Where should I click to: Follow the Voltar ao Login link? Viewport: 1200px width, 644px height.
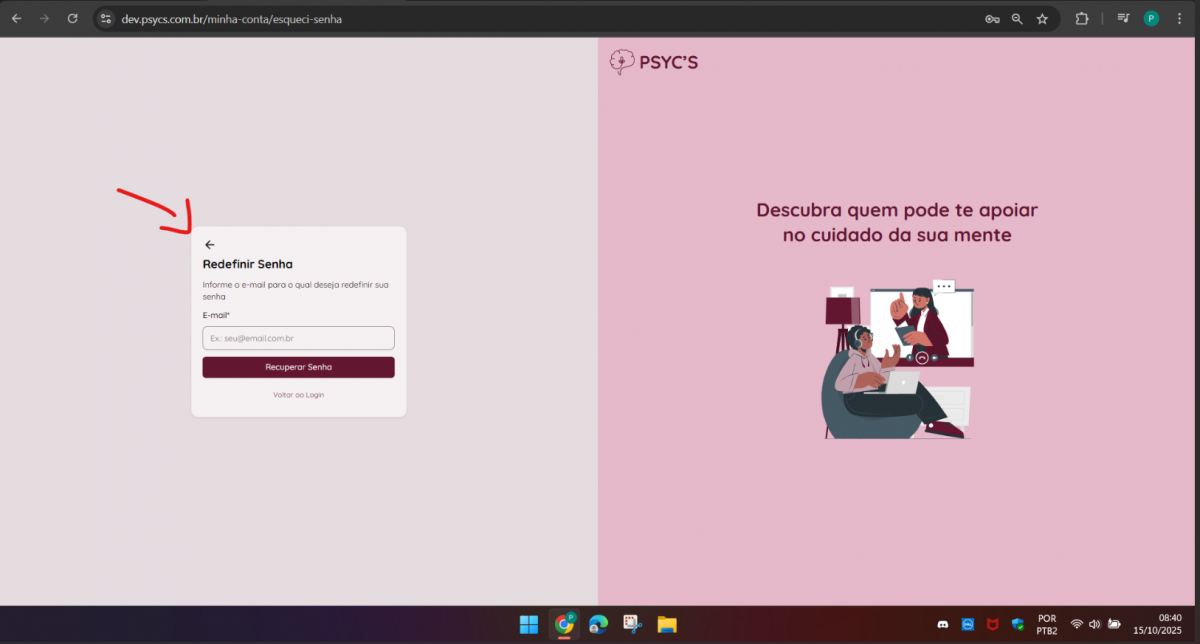click(x=298, y=395)
